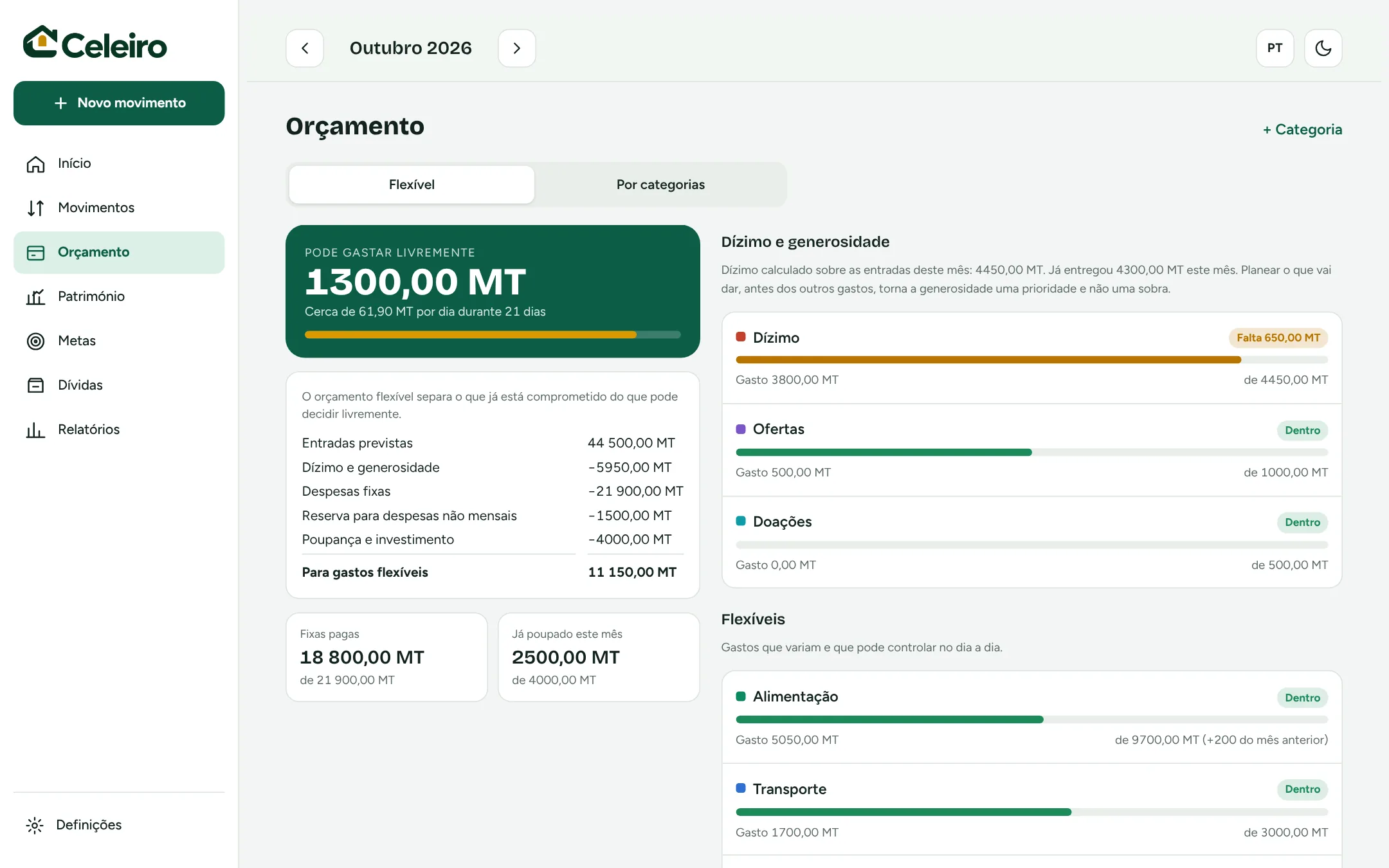The height and width of the screenshot is (868, 1389).
Task: Click the blue Transporte color swatch
Action: [741, 788]
